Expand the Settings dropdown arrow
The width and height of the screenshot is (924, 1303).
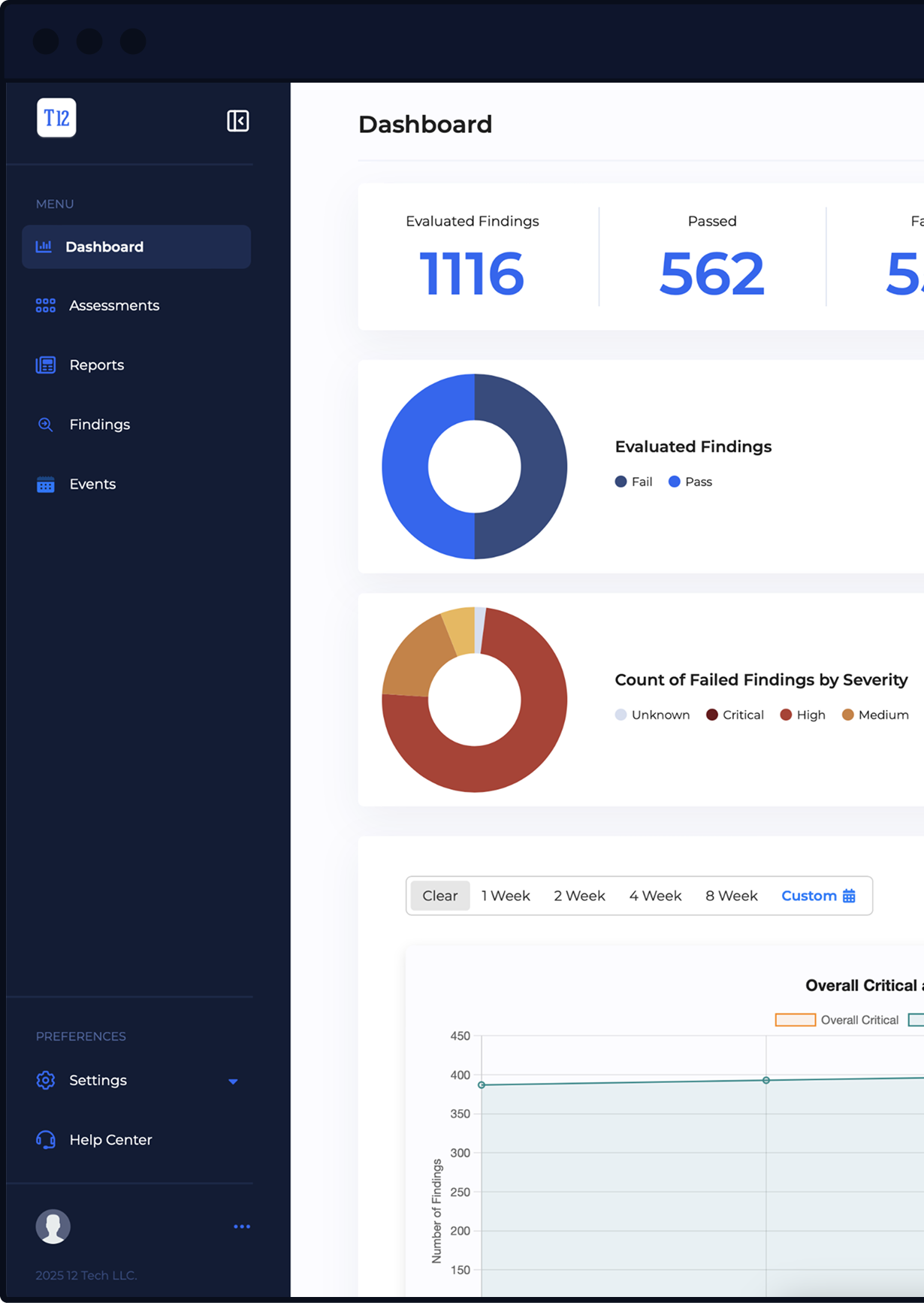coord(233,1081)
